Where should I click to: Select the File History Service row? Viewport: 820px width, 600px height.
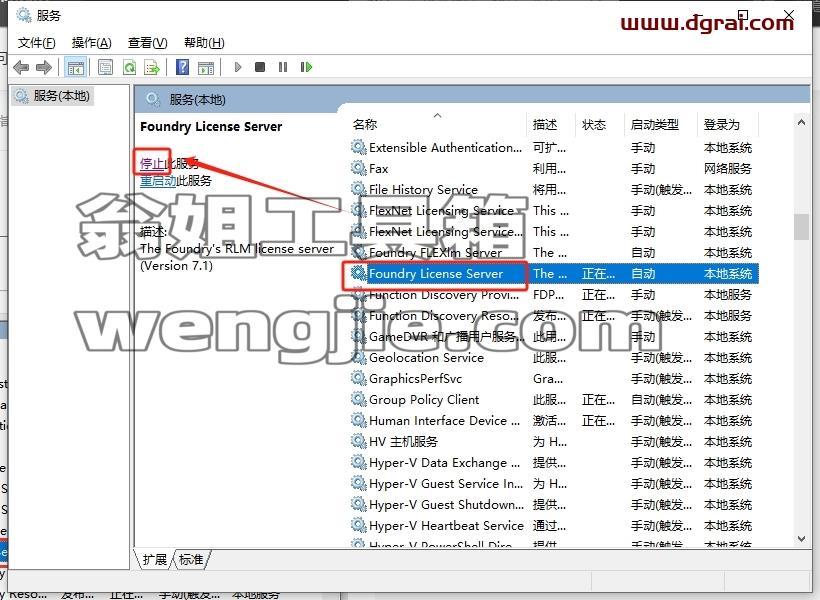553,189
